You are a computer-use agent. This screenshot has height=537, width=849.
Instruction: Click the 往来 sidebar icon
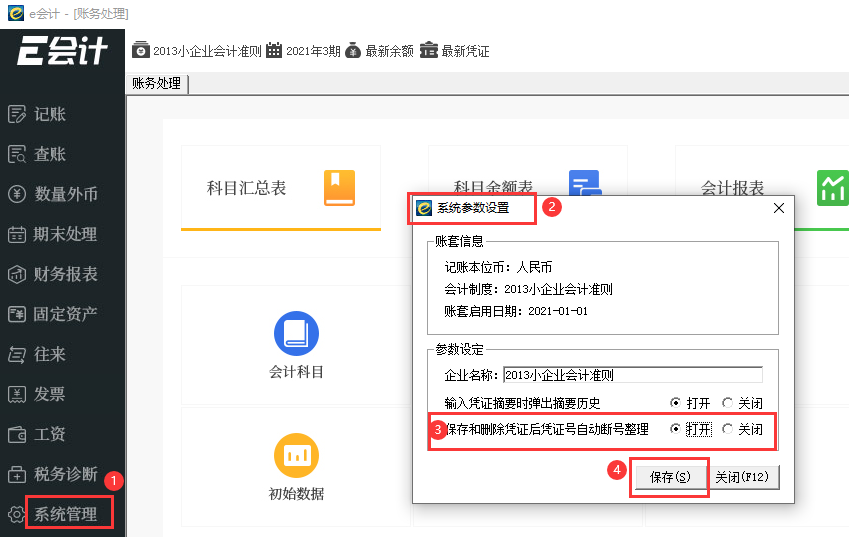[x=17, y=354]
